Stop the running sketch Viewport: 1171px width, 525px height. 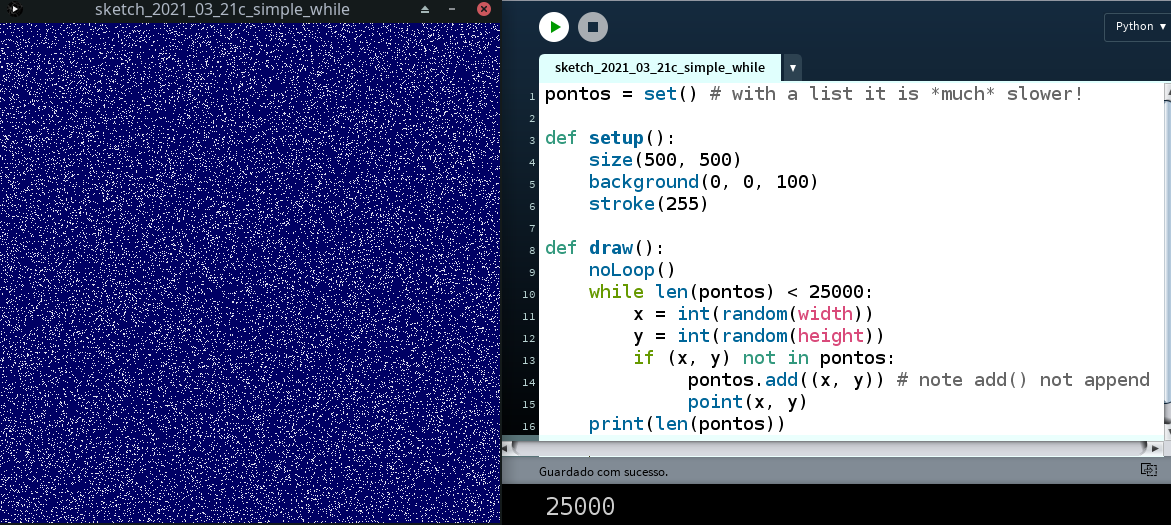tap(593, 27)
